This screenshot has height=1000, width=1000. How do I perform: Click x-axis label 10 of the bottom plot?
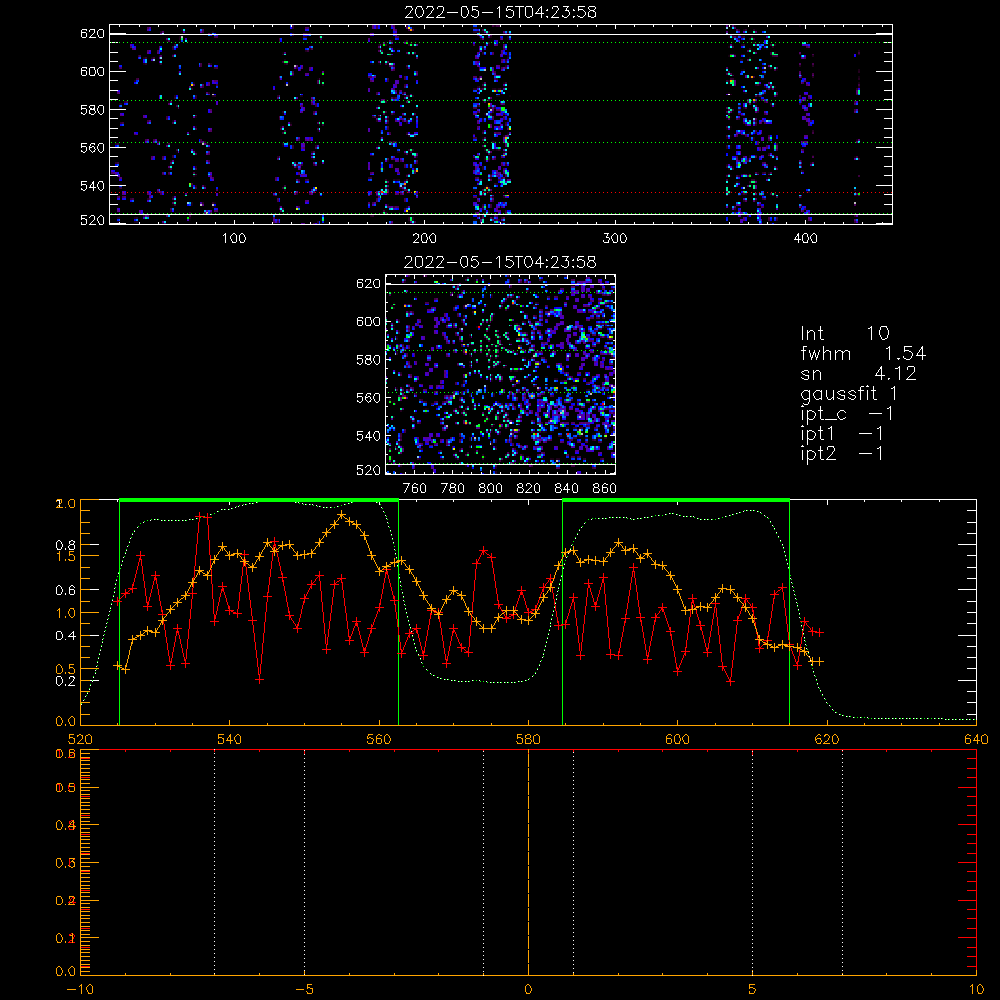click(x=976, y=990)
